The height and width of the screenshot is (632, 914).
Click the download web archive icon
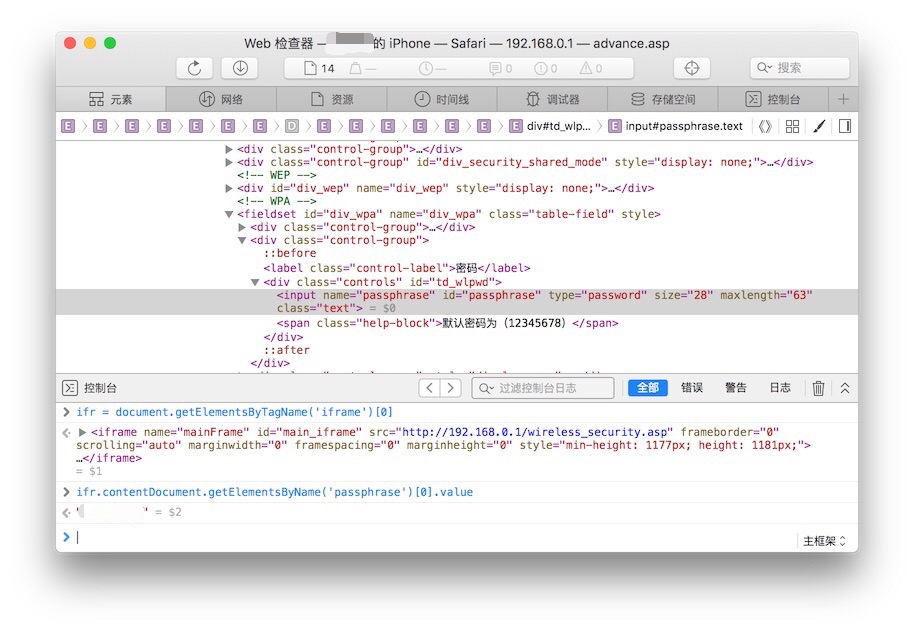click(239, 68)
